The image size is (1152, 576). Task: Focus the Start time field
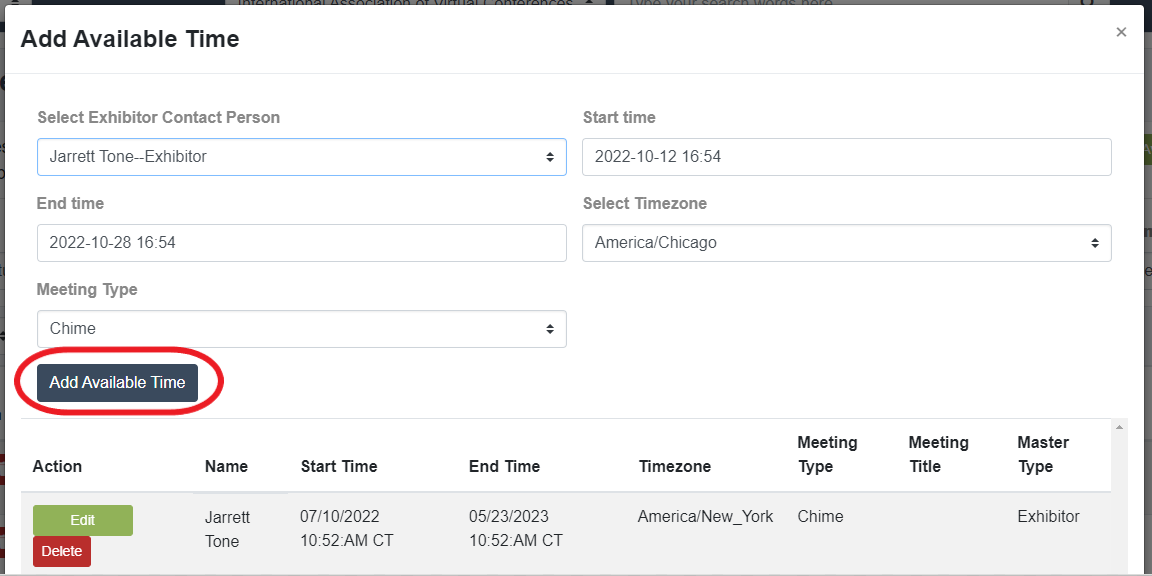click(846, 156)
